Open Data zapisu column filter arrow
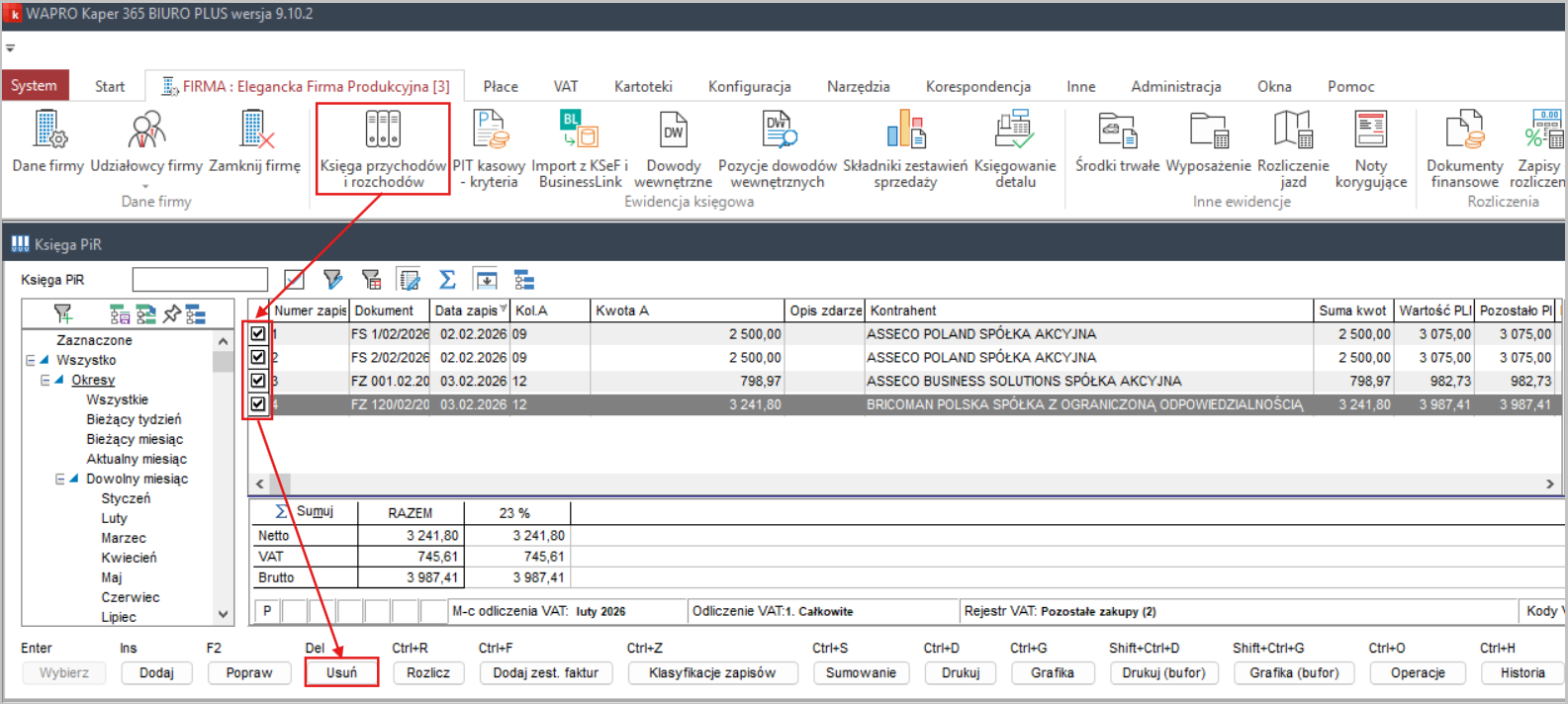Viewport: 1568px width, 704px height. point(504,309)
